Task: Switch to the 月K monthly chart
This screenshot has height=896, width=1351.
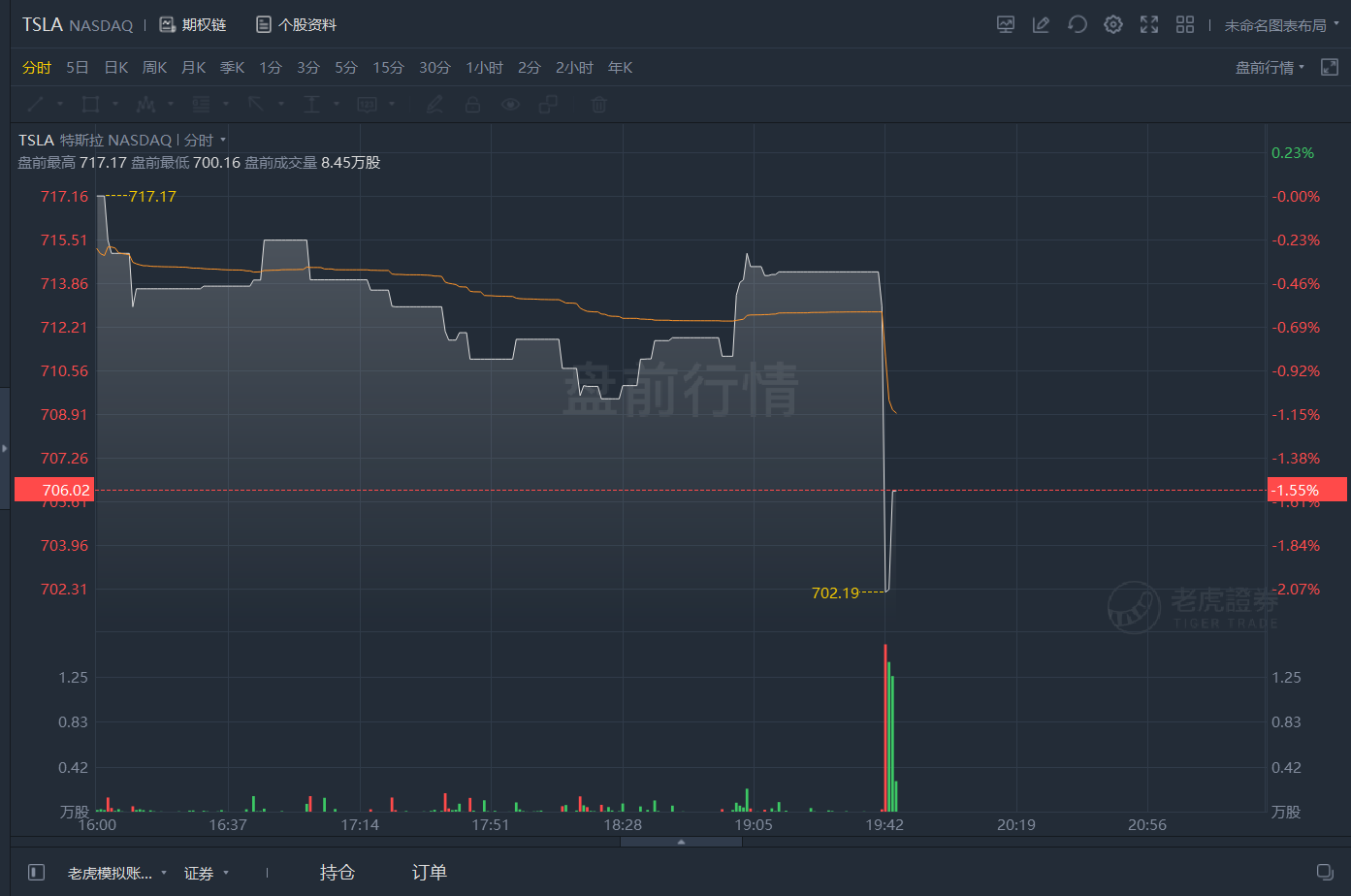Action: pos(193,67)
